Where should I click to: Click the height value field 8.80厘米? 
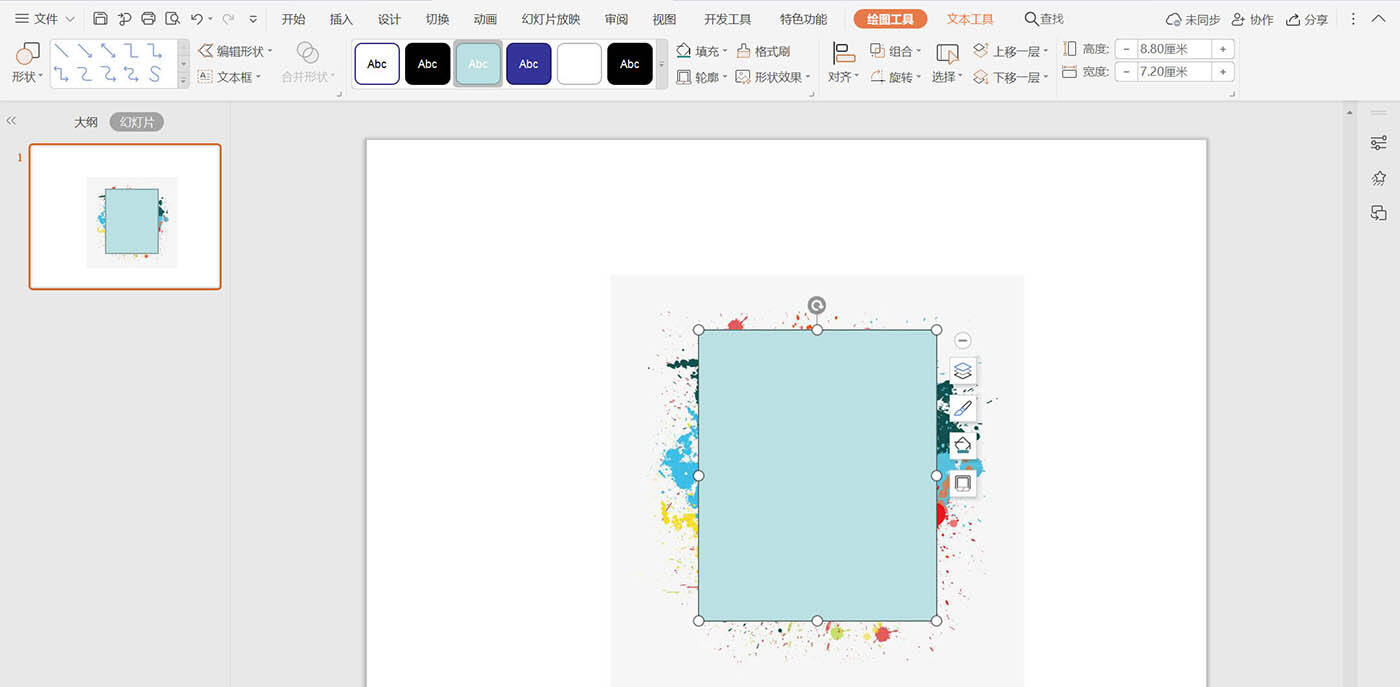point(1173,49)
